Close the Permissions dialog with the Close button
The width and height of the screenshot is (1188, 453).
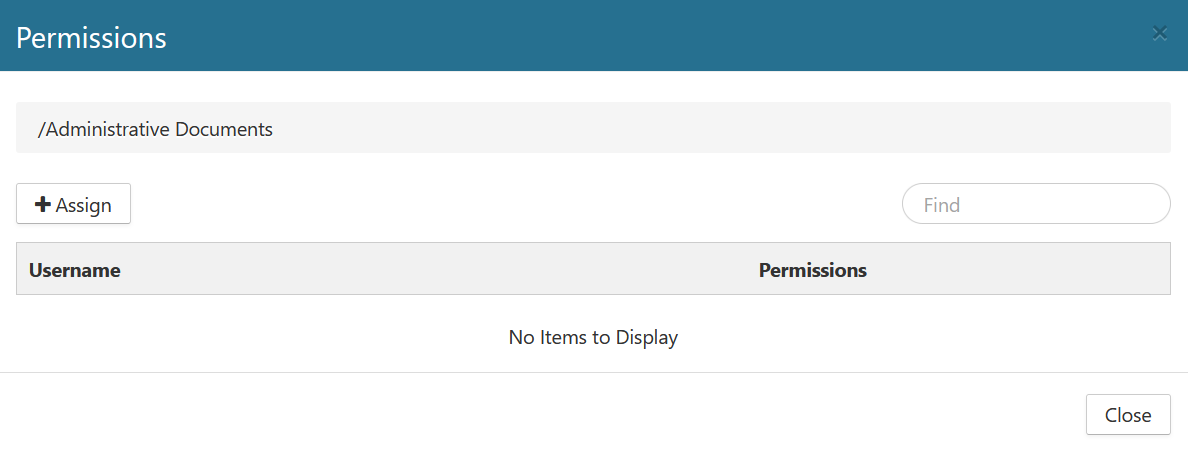pyautogui.click(x=1128, y=415)
